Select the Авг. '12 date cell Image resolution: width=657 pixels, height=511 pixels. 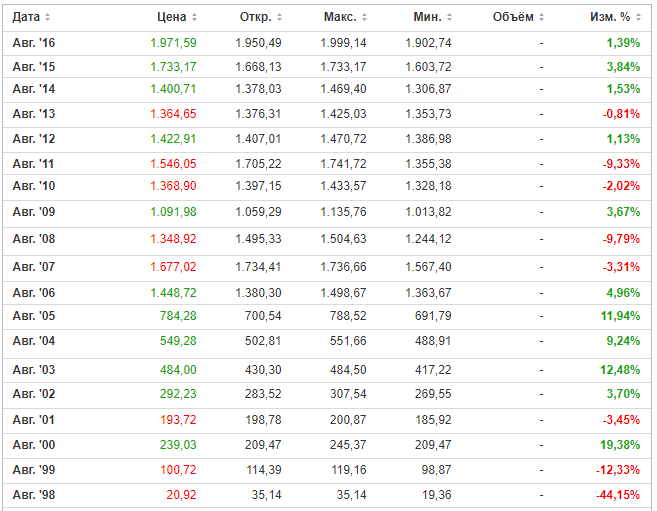coord(34,139)
